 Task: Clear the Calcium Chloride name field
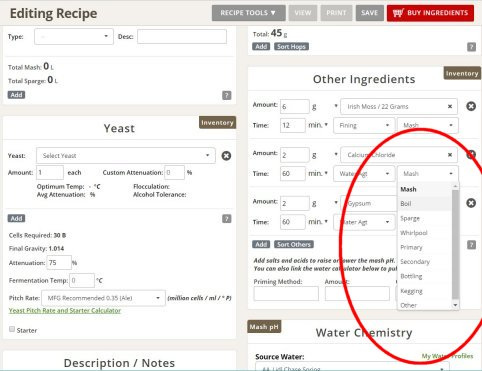click(450, 155)
